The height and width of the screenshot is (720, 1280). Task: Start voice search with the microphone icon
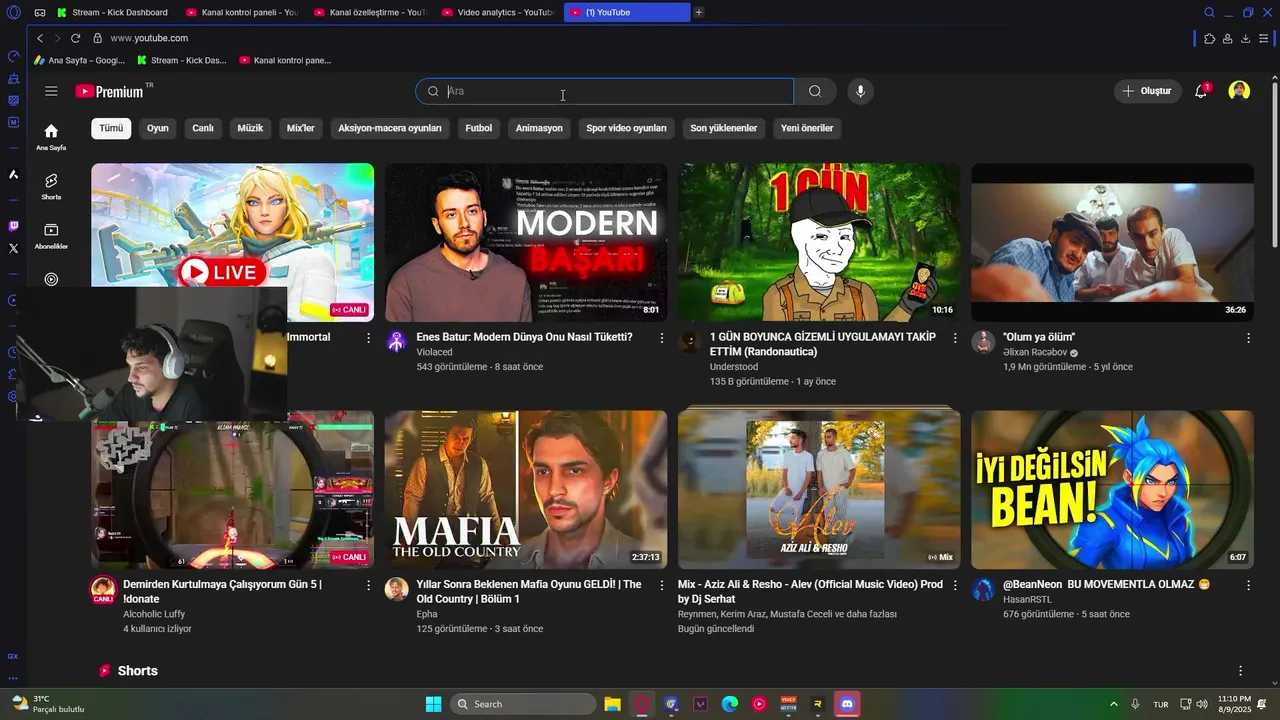tap(860, 91)
